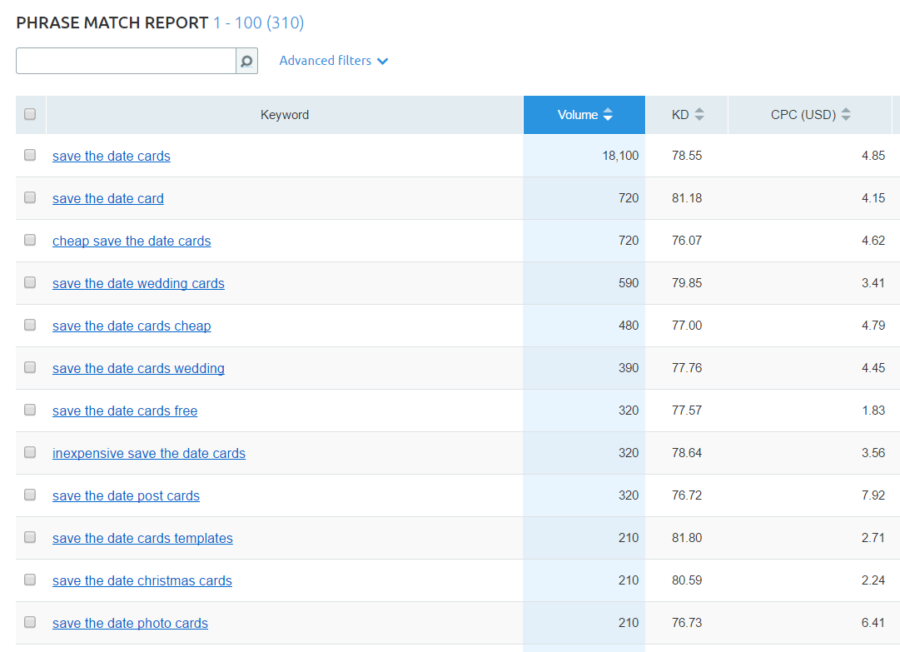Open the inexpensive save the date cards link
The height and width of the screenshot is (652, 900).
pos(149,453)
